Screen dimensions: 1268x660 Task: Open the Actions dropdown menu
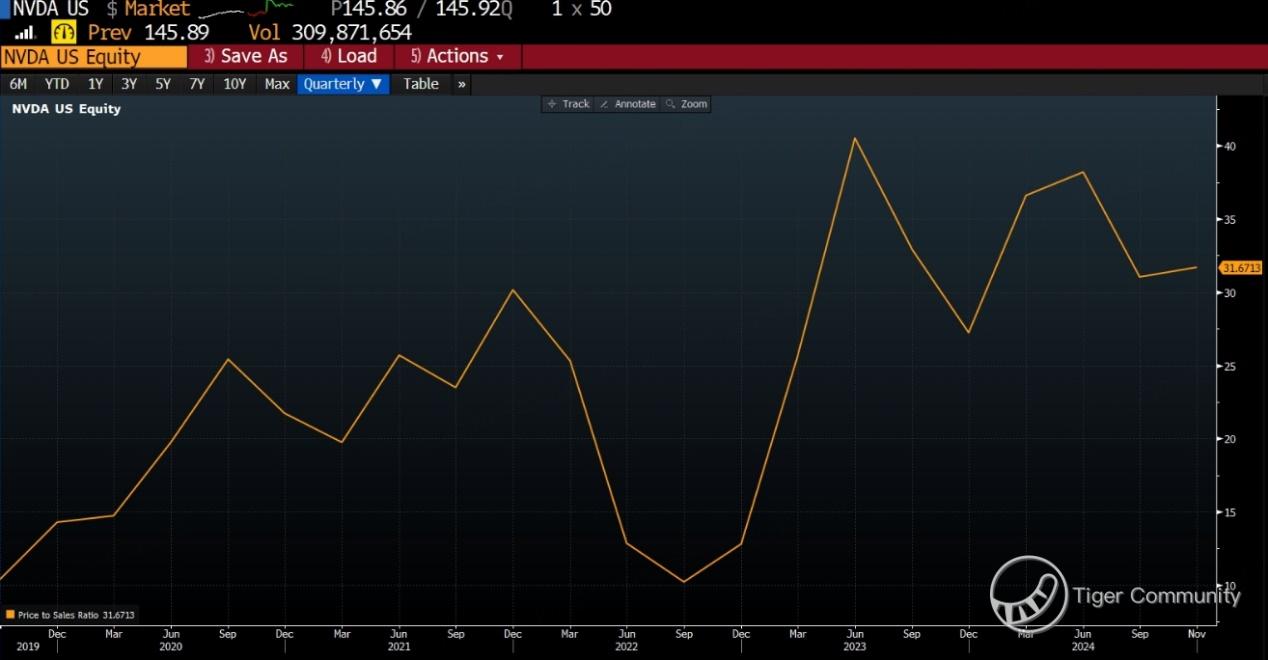[458, 57]
